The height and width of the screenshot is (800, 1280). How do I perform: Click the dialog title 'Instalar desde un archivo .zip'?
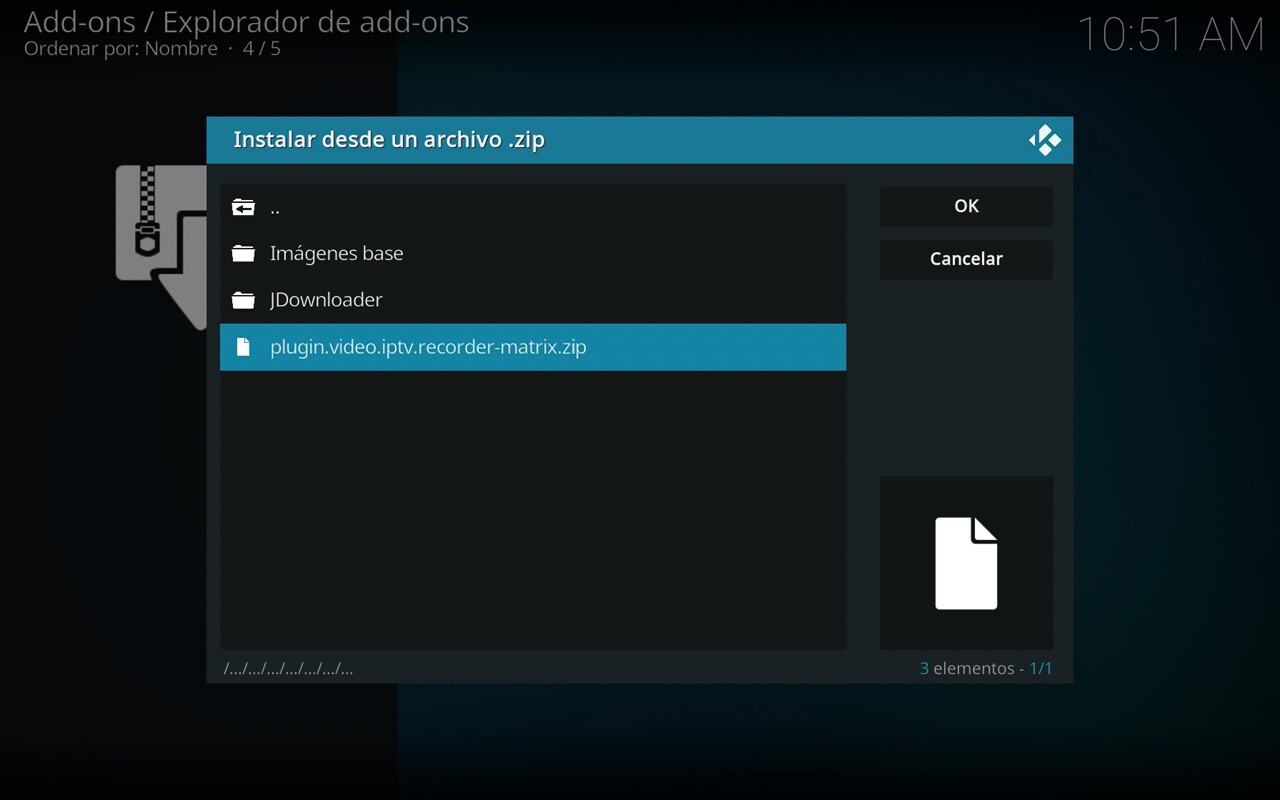388,139
